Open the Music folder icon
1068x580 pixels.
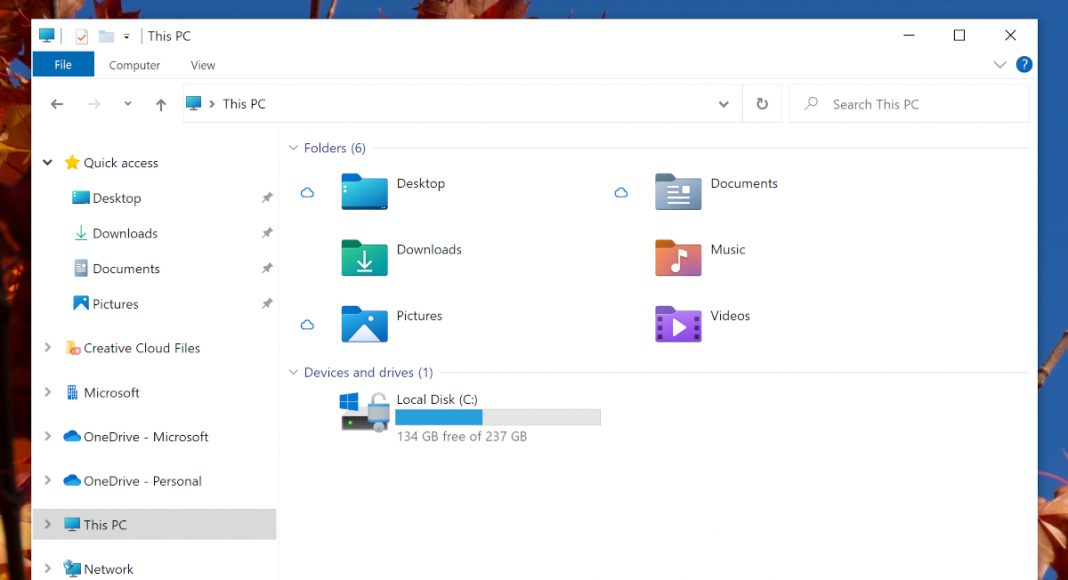tap(678, 257)
